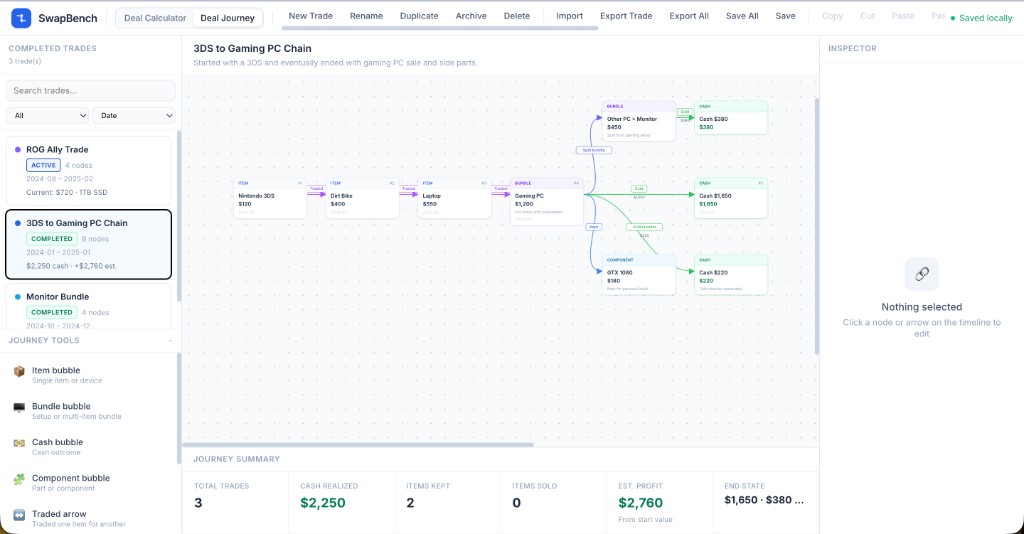The image size is (1024, 534).
Task: Click the Copy toolbar item
Action: 832,16
